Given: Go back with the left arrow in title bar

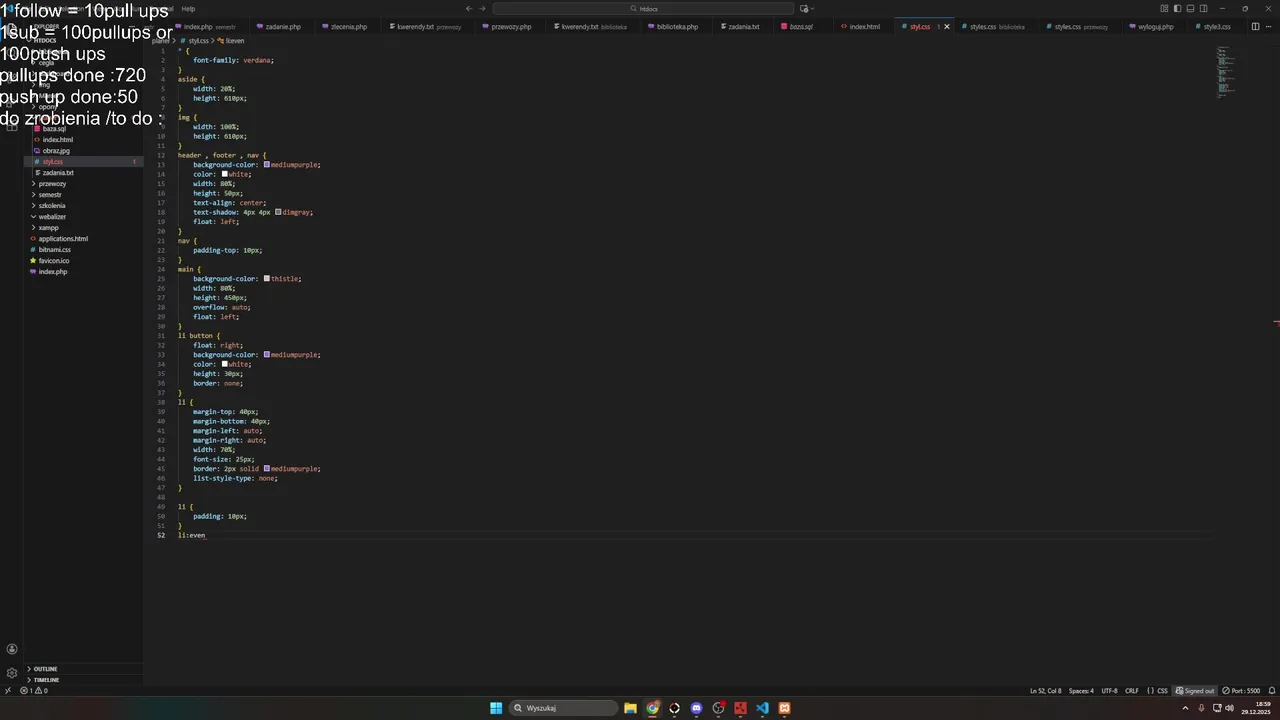Looking at the screenshot, I should tap(469, 9).
